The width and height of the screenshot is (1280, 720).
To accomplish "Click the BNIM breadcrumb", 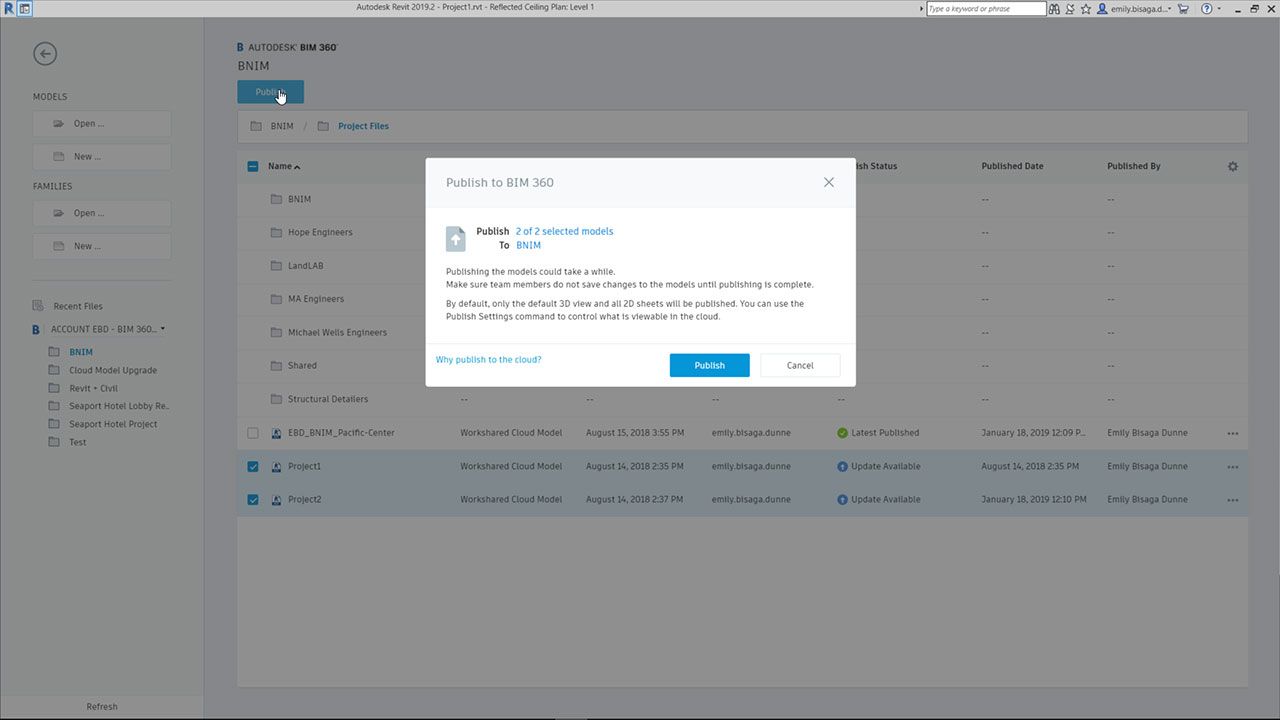I will coord(282,126).
